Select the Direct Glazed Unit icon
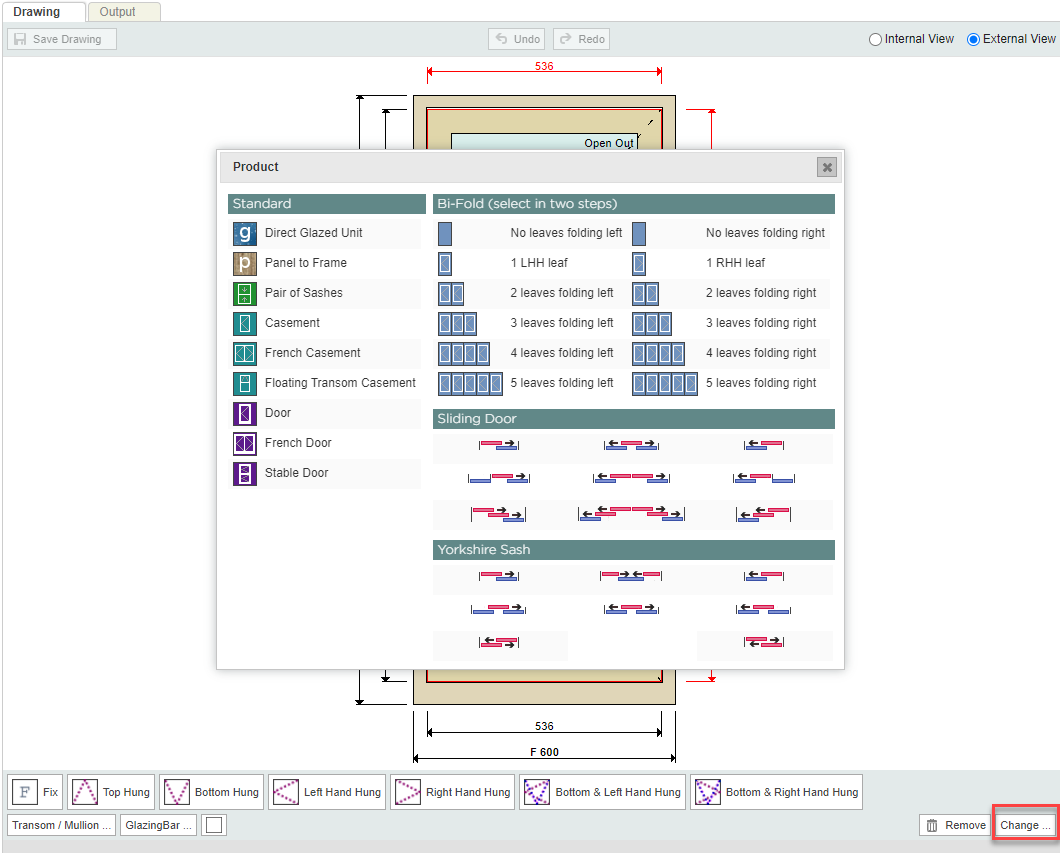This screenshot has height=853, width=1060. (245, 233)
